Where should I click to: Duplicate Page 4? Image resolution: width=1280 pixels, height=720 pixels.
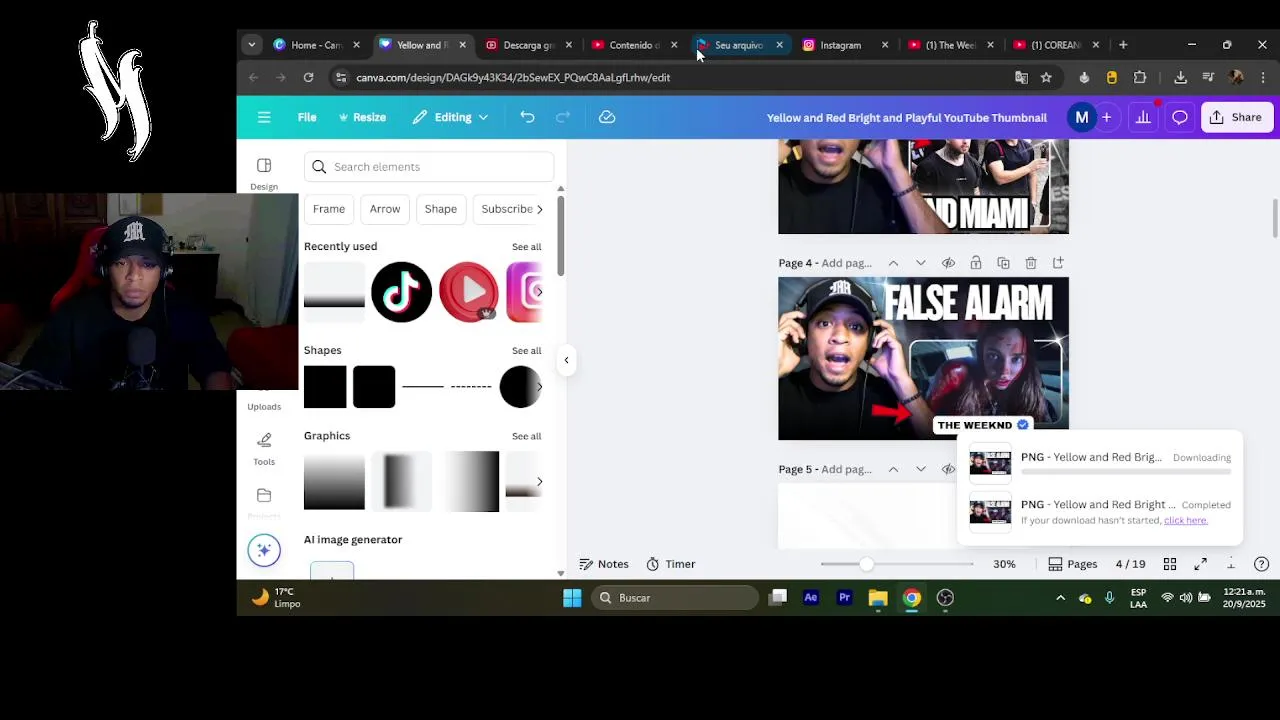pyautogui.click(x=1003, y=263)
